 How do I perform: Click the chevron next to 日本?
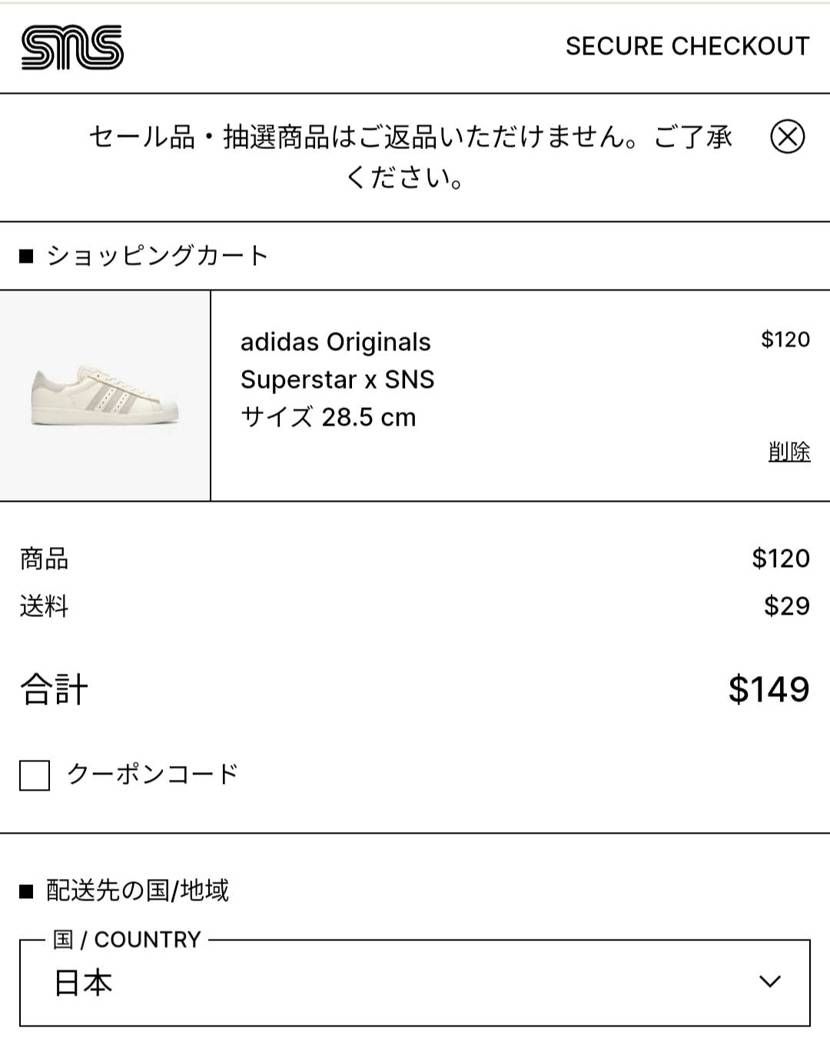pyautogui.click(x=768, y=983)
